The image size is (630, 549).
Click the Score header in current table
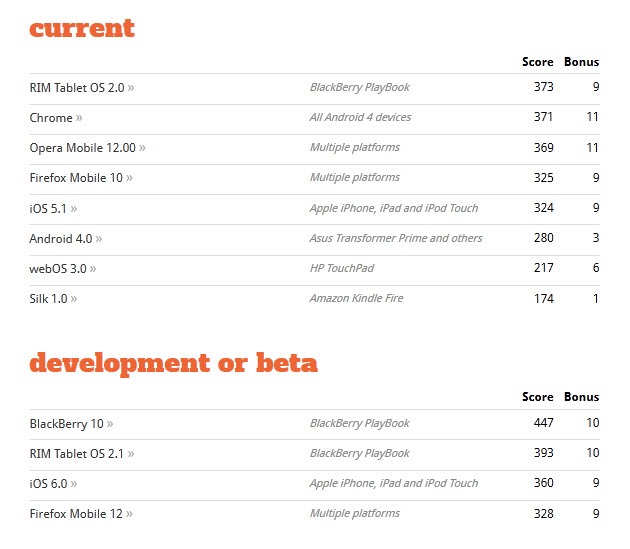[x=538, y=62]
